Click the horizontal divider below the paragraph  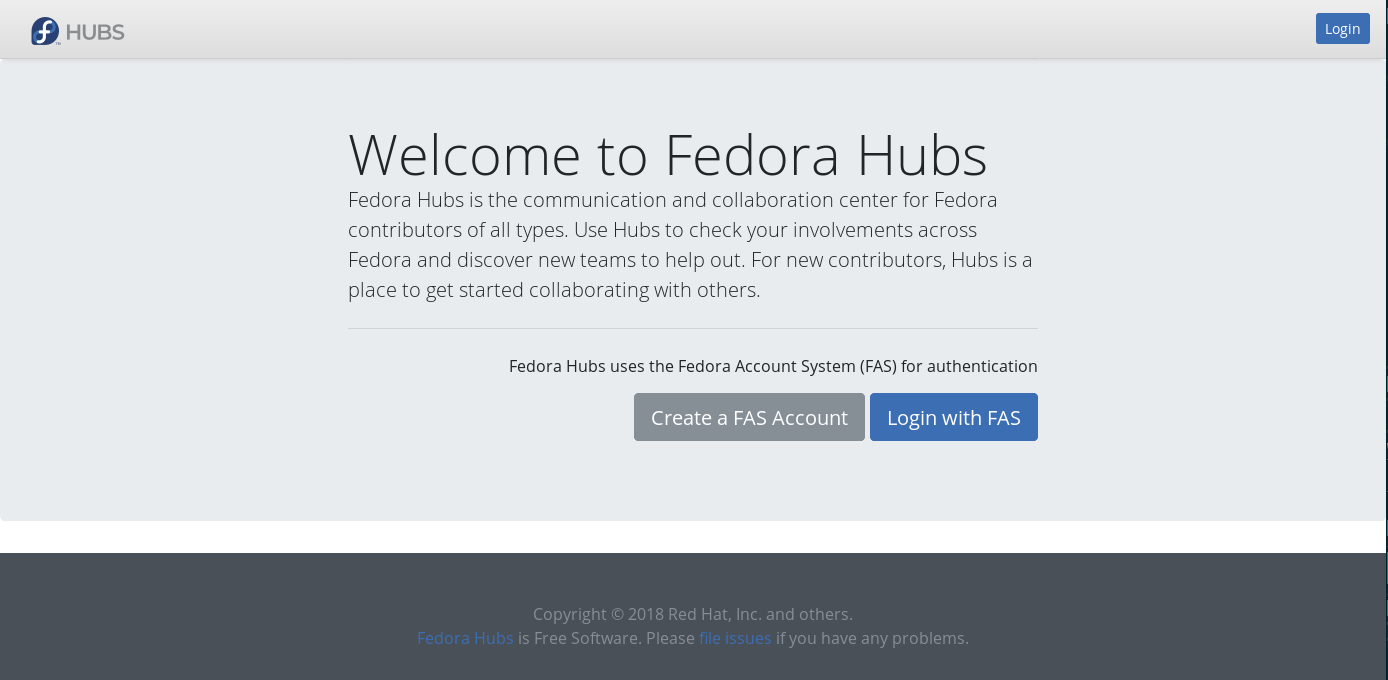tap(693, 328)
